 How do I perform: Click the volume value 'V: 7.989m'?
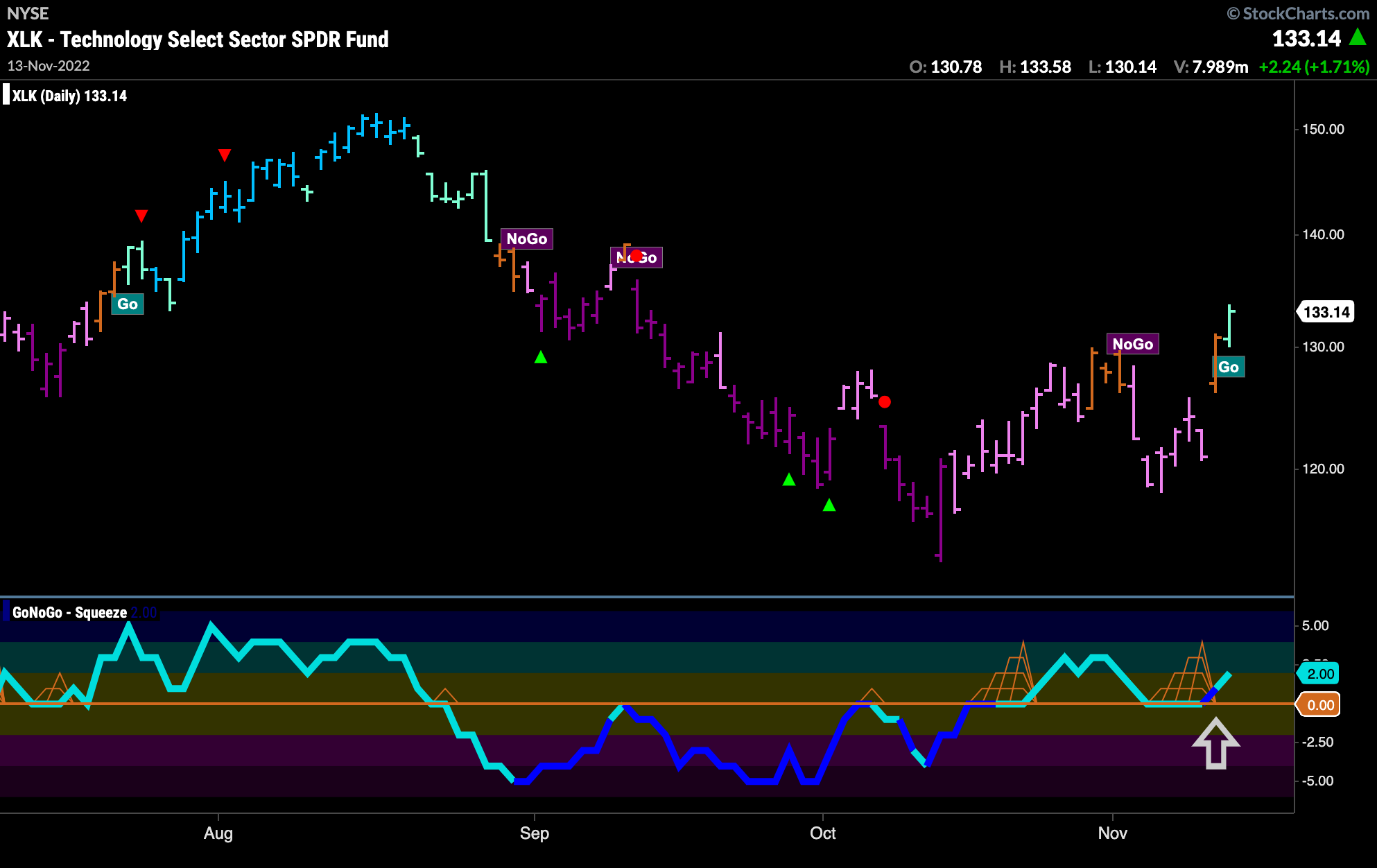click(1211, 67)
